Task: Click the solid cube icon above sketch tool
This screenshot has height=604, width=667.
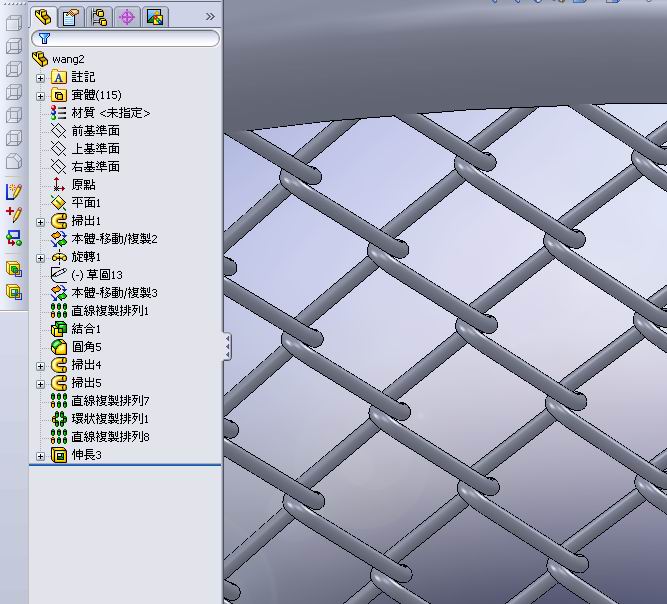Action: pos(14,161)
